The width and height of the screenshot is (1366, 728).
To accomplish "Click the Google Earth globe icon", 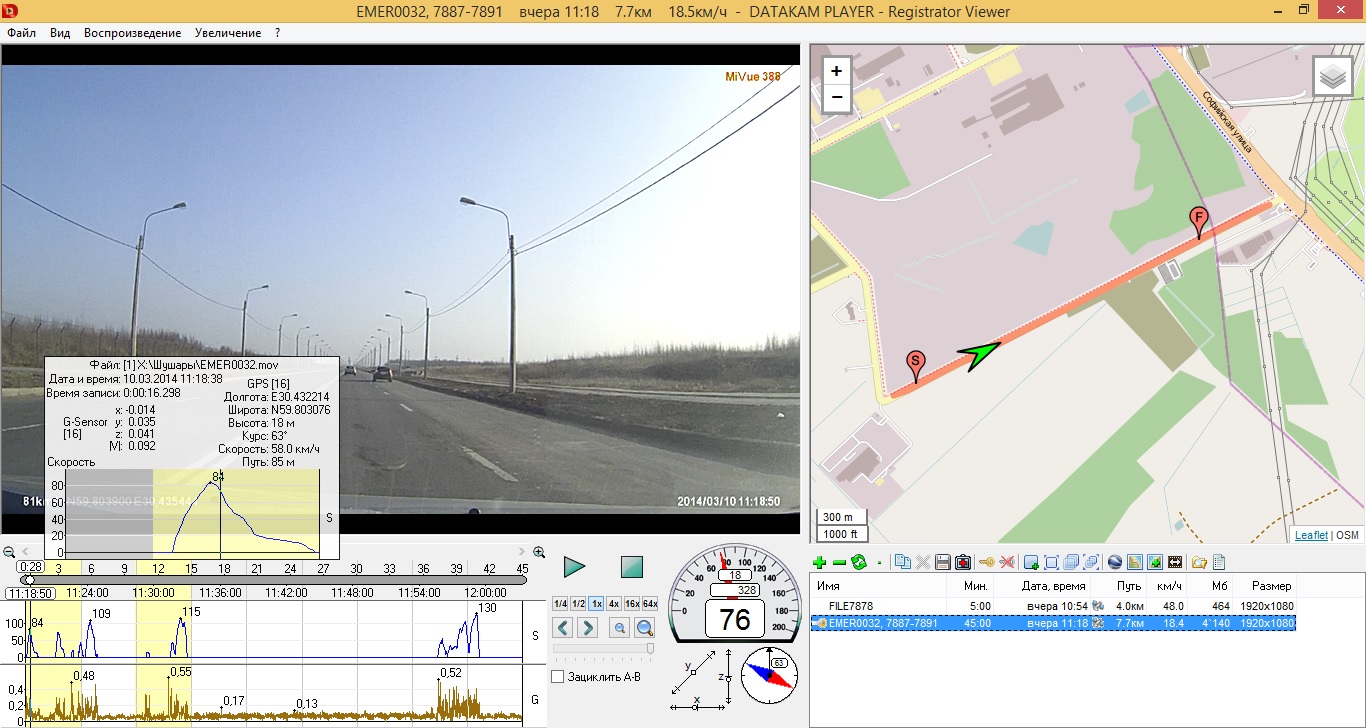I will click(1115, 562).
